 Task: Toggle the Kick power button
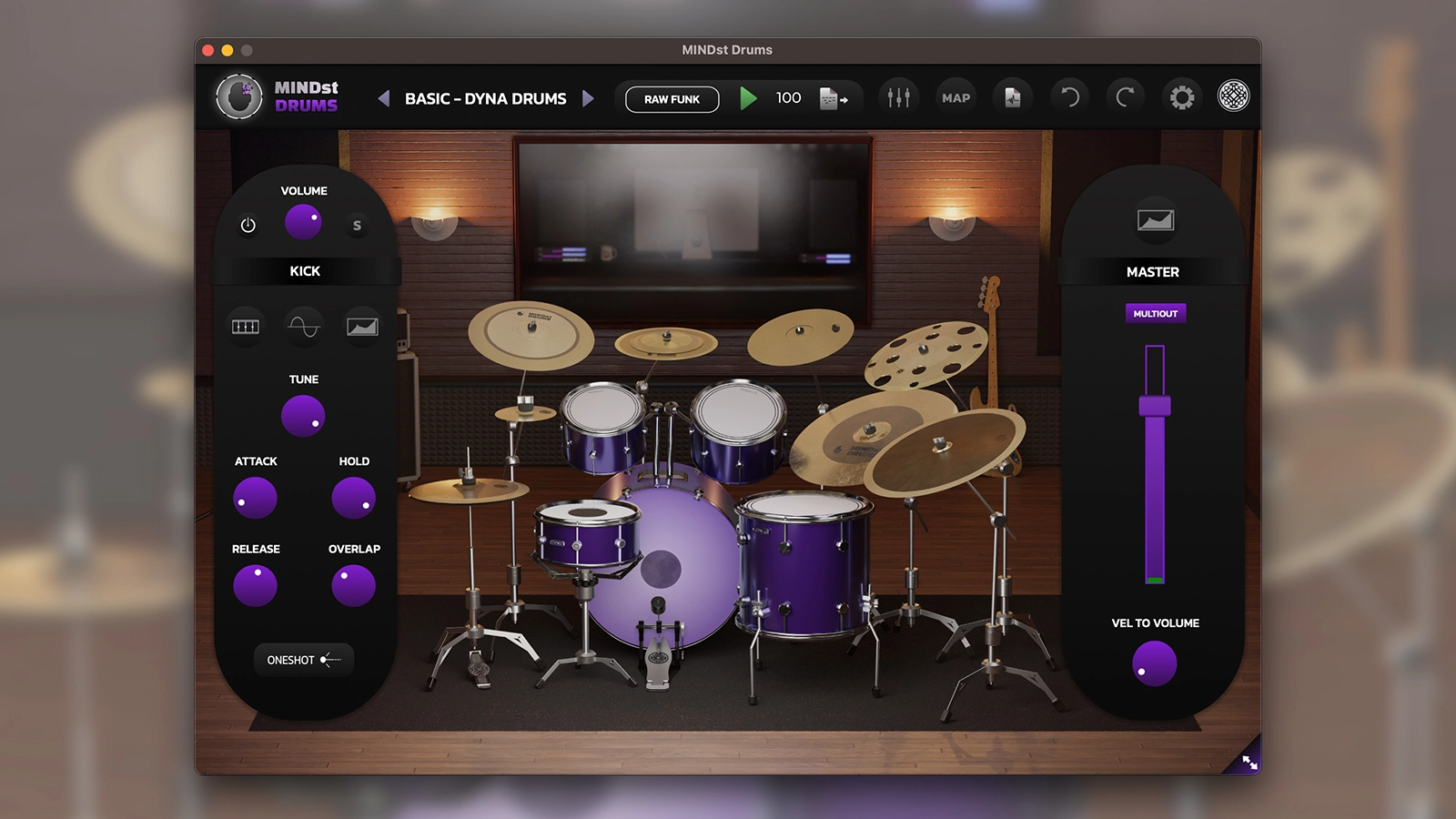(x=248, y=225)
